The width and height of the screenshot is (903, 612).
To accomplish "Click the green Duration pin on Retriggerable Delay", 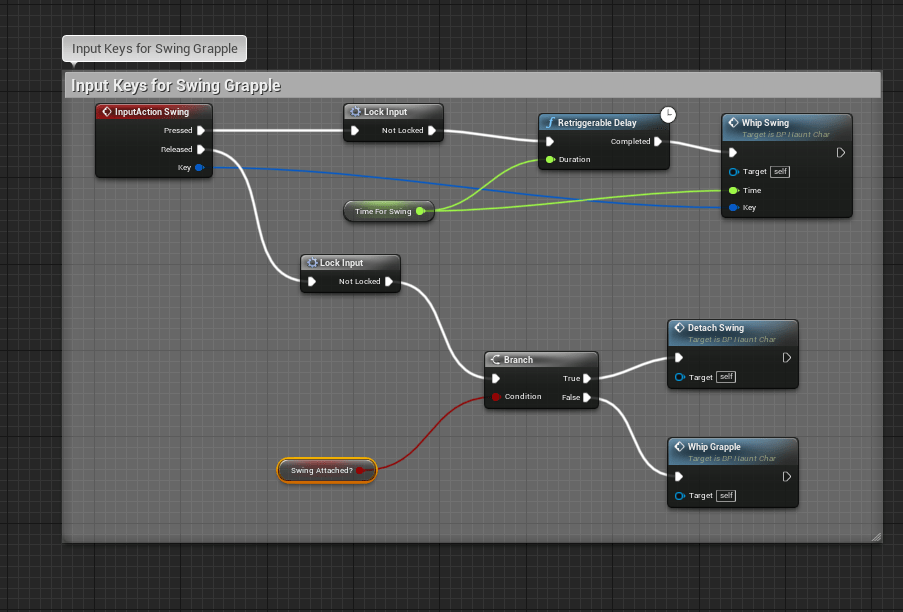I will click(x=549, y=160).
